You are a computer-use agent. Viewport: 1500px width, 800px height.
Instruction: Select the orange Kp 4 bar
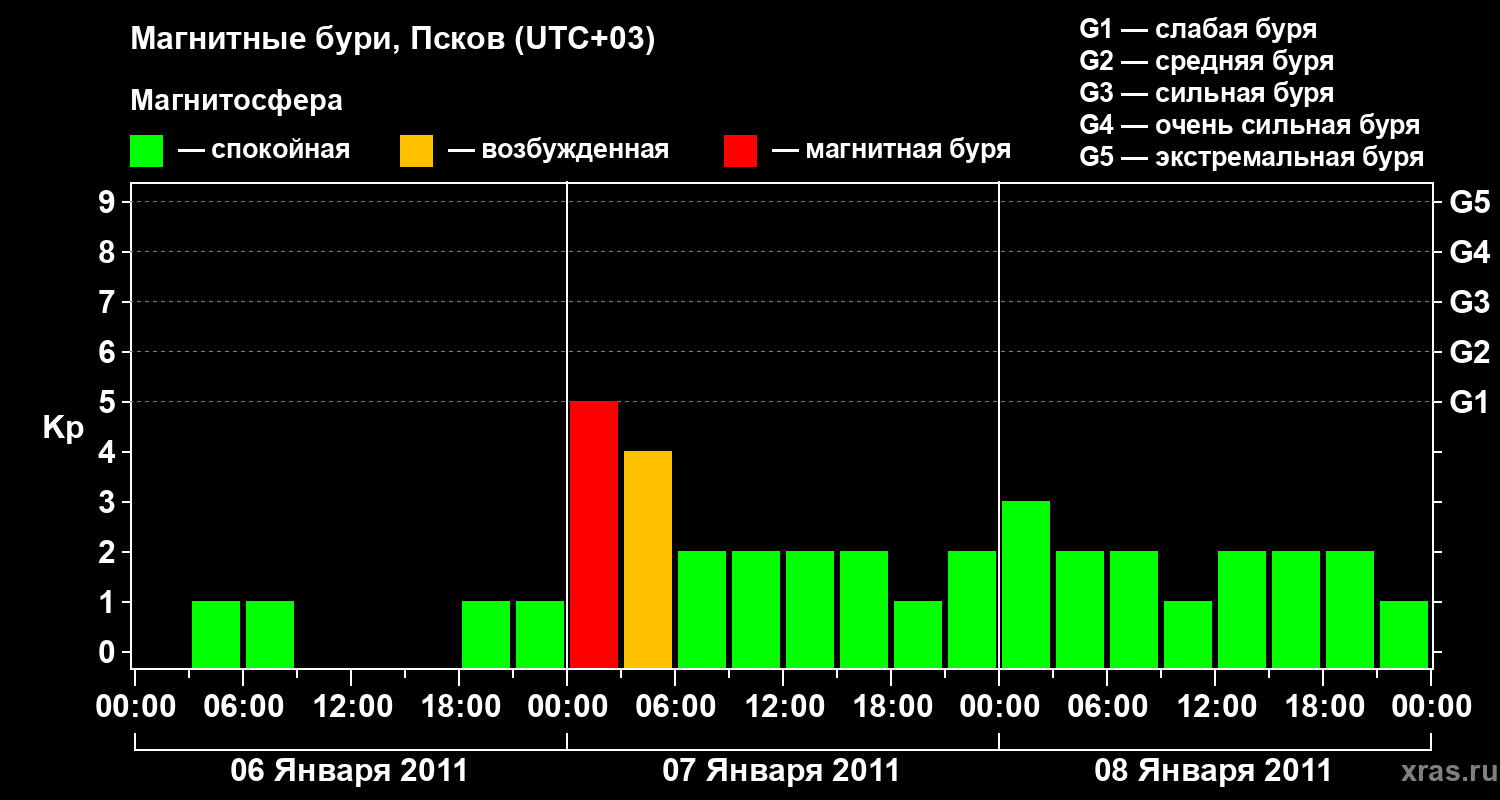pyautogui.click(x=648, y=559)
